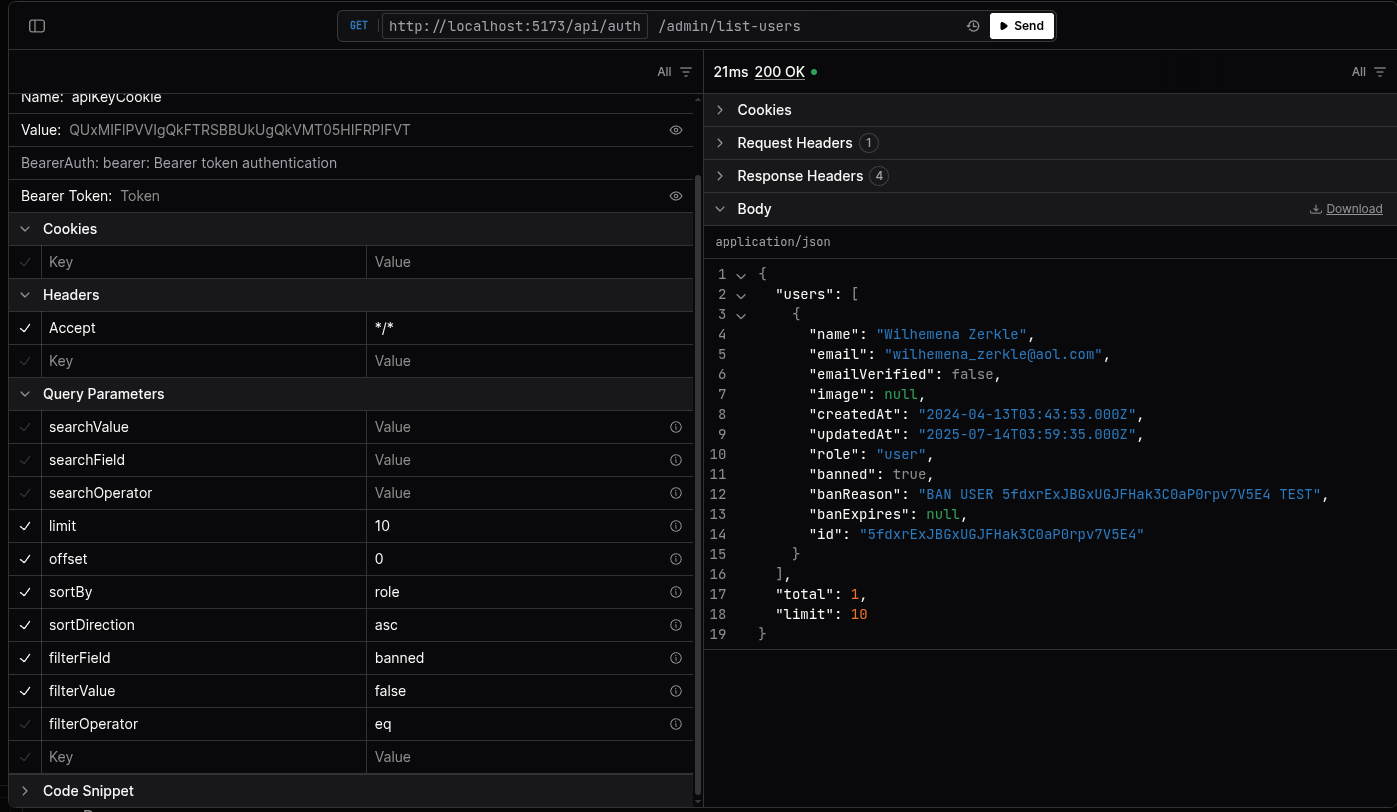The image size is (1397, 812).
Task: Click the response panel filter icon
Action: (x=1379, y=72)
